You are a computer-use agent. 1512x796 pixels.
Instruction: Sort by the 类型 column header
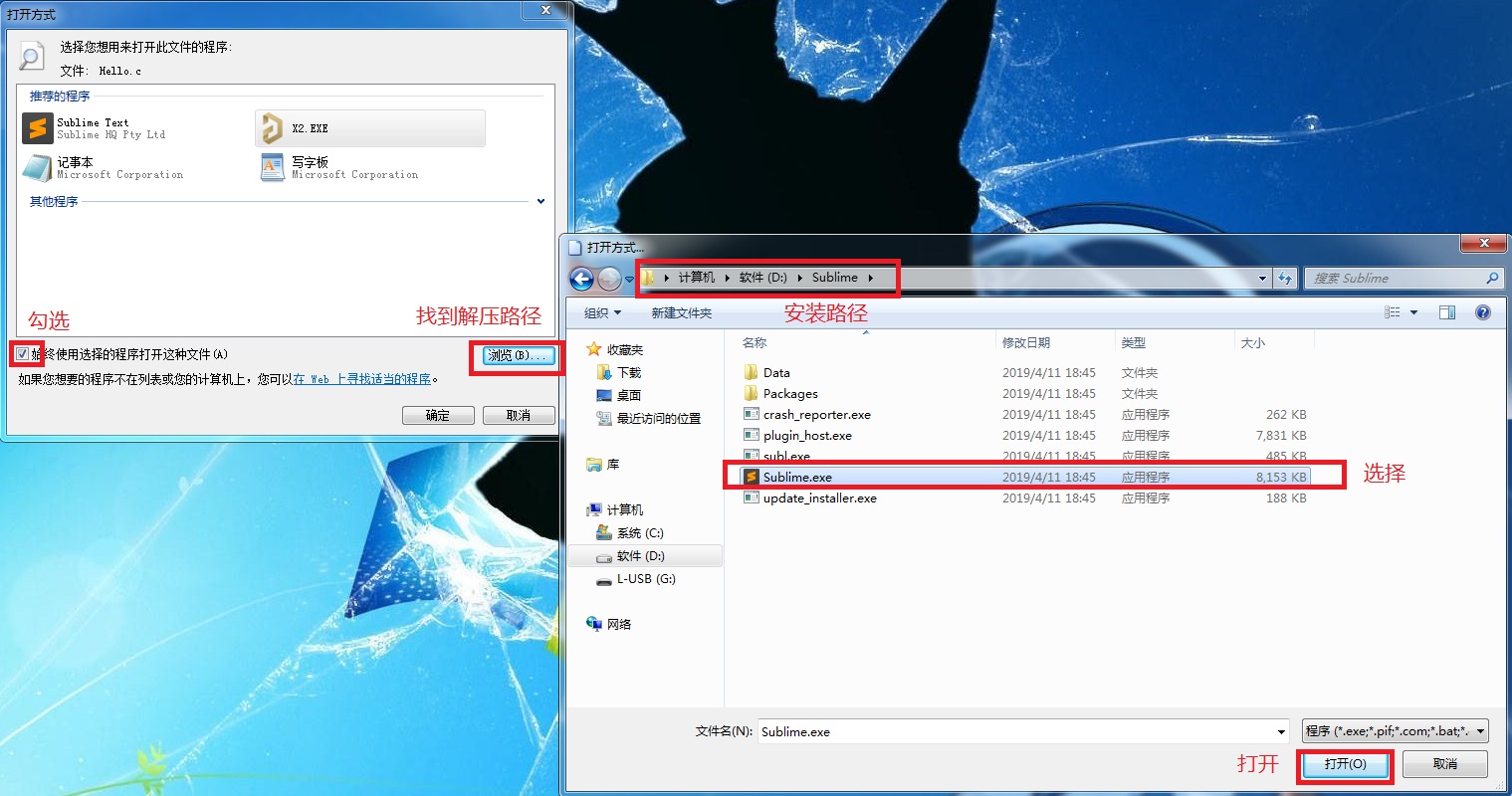click(1133, 342)
